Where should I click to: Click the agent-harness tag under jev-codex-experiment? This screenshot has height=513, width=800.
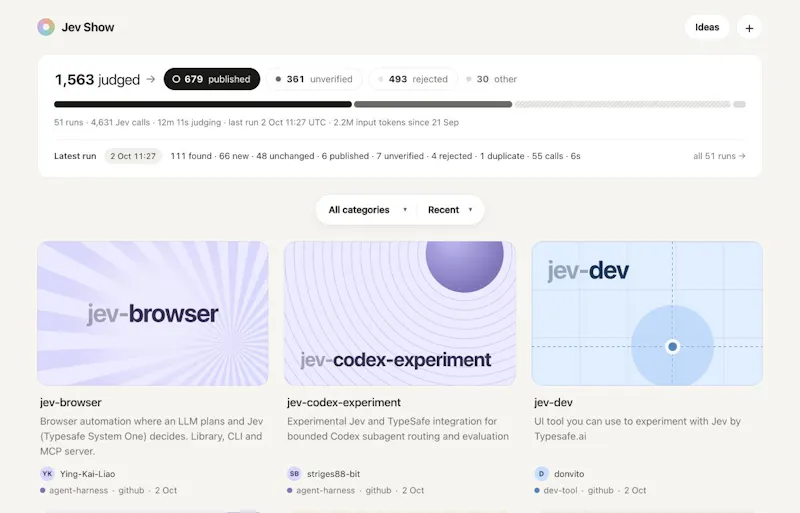[326, 491]
